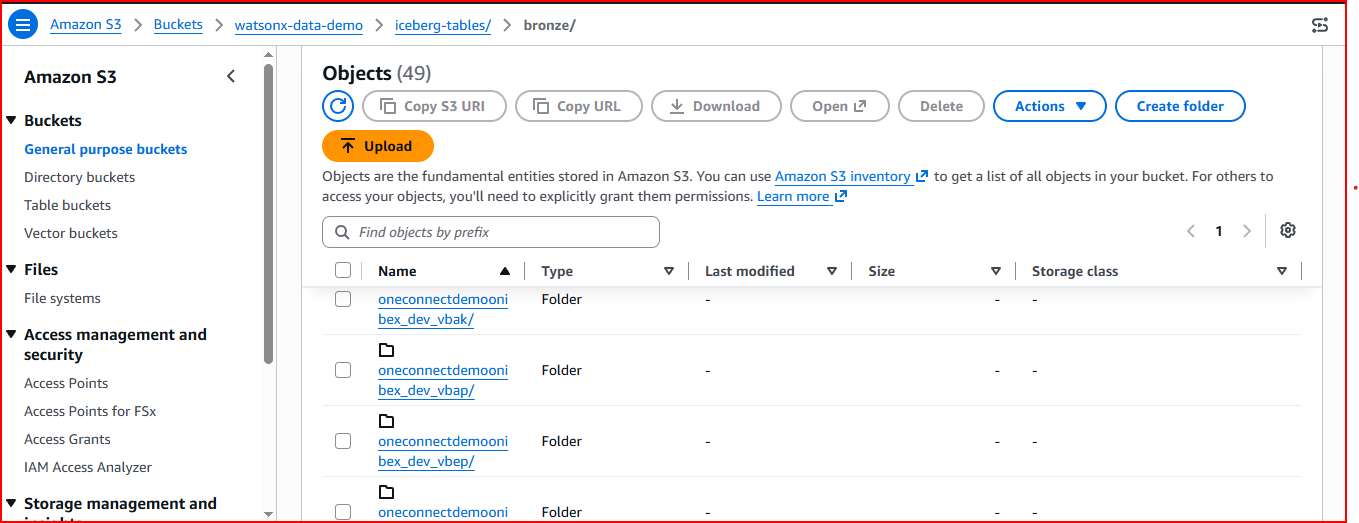Viewport: 1359px width, 523px height.
Task: Open table preferences gear icon
Action: (1288, 231)
